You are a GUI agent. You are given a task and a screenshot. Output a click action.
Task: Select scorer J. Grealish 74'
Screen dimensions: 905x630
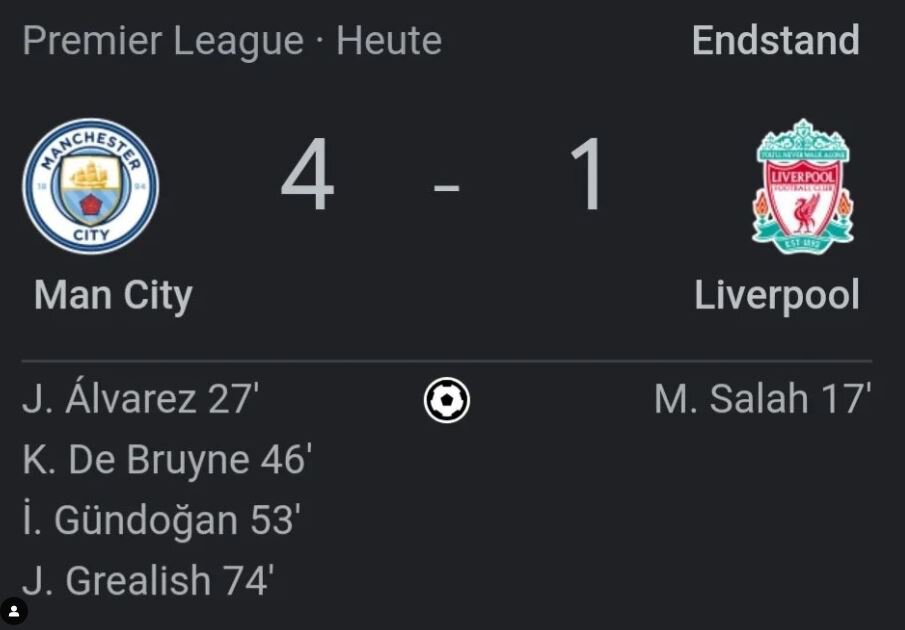click(x=148, y=580)
